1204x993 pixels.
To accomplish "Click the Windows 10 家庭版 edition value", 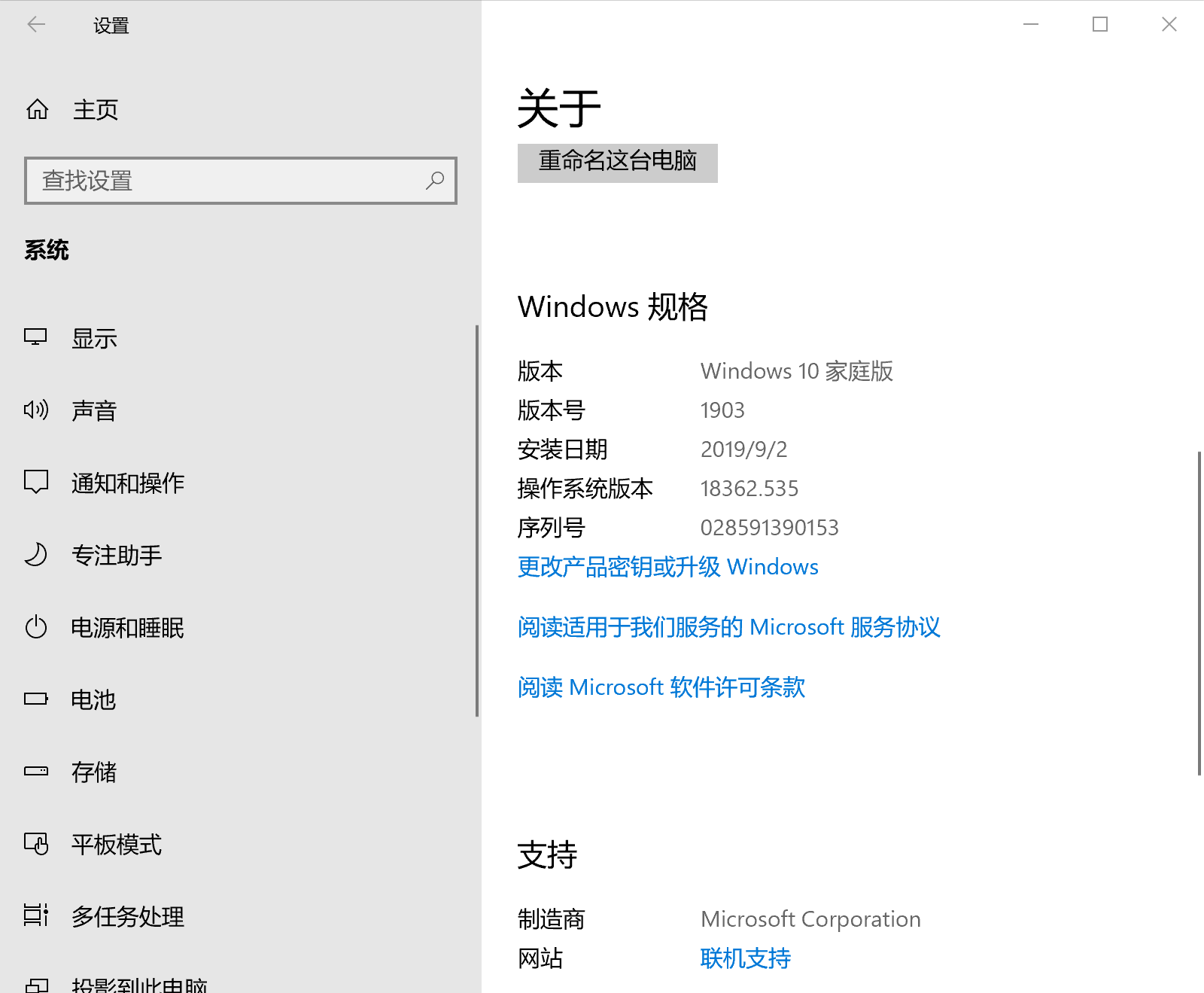I will pyautogui.click(x=797, y=371).
